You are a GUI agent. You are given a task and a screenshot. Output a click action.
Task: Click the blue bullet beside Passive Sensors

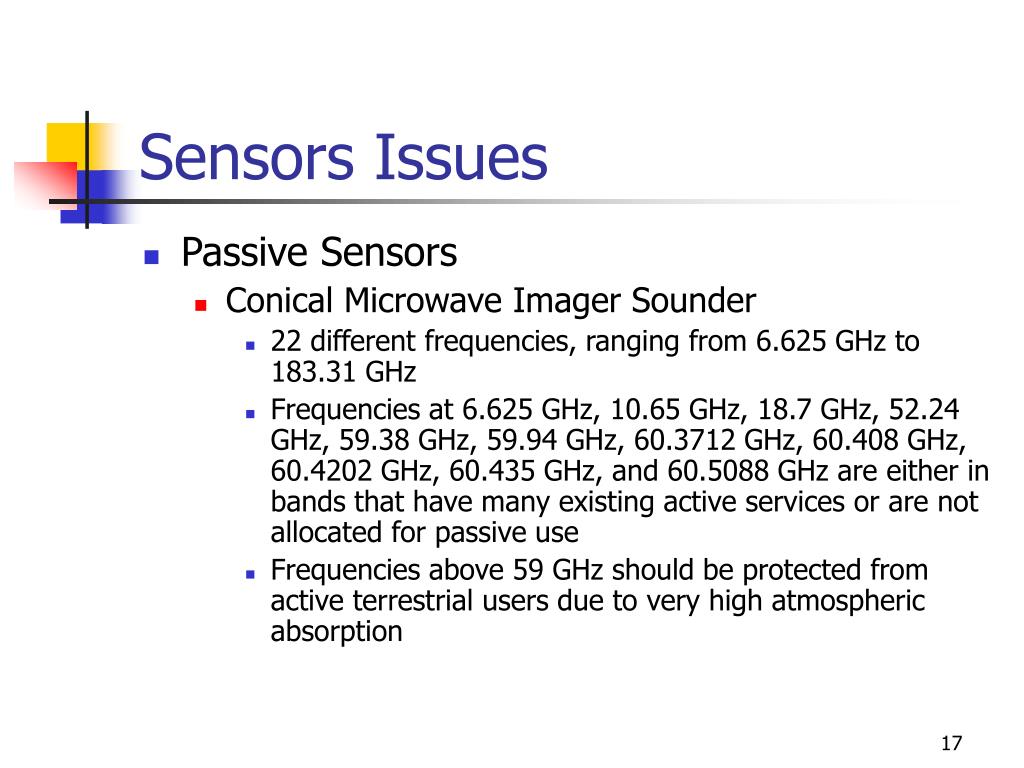152,256
